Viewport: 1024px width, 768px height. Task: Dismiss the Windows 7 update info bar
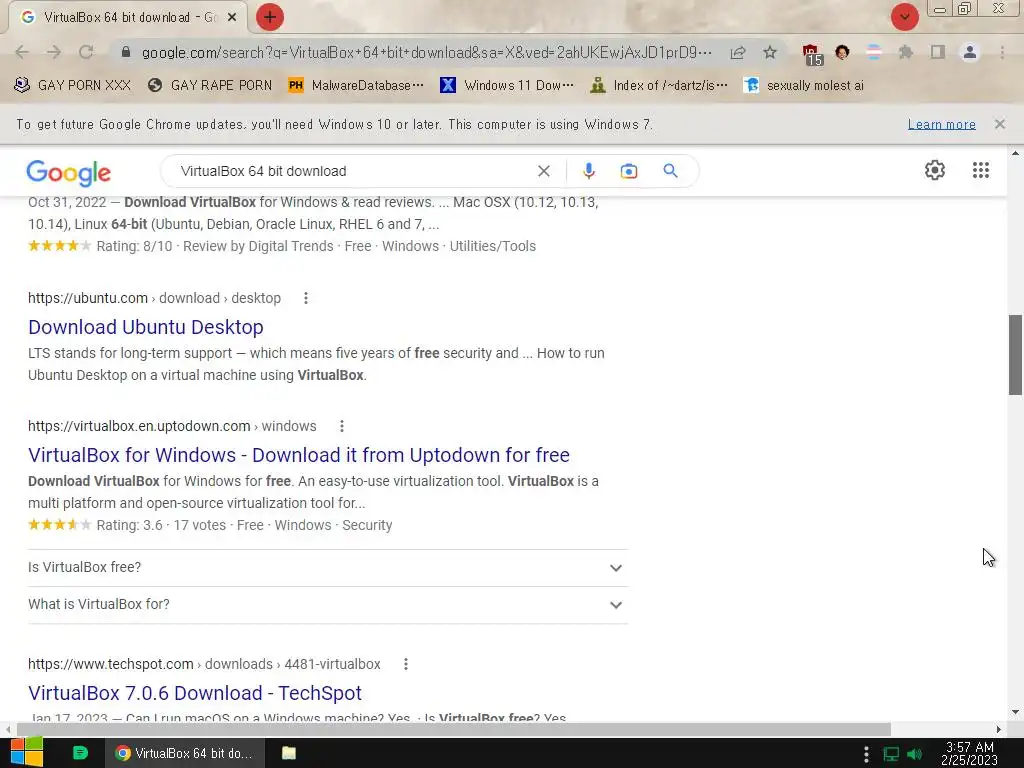tap(999, 124)
